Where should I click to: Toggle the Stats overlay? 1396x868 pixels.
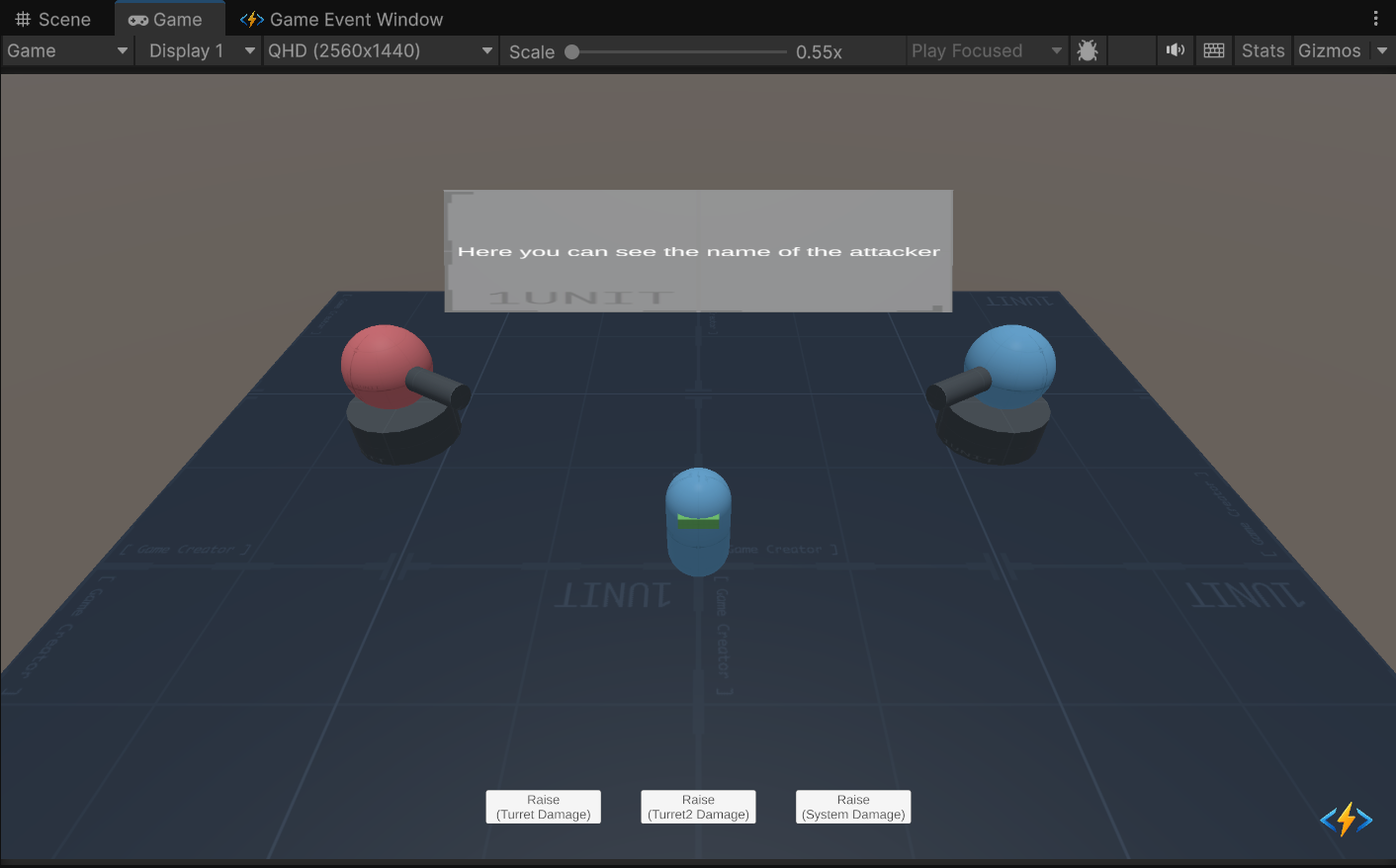(x=1263, y=50)
